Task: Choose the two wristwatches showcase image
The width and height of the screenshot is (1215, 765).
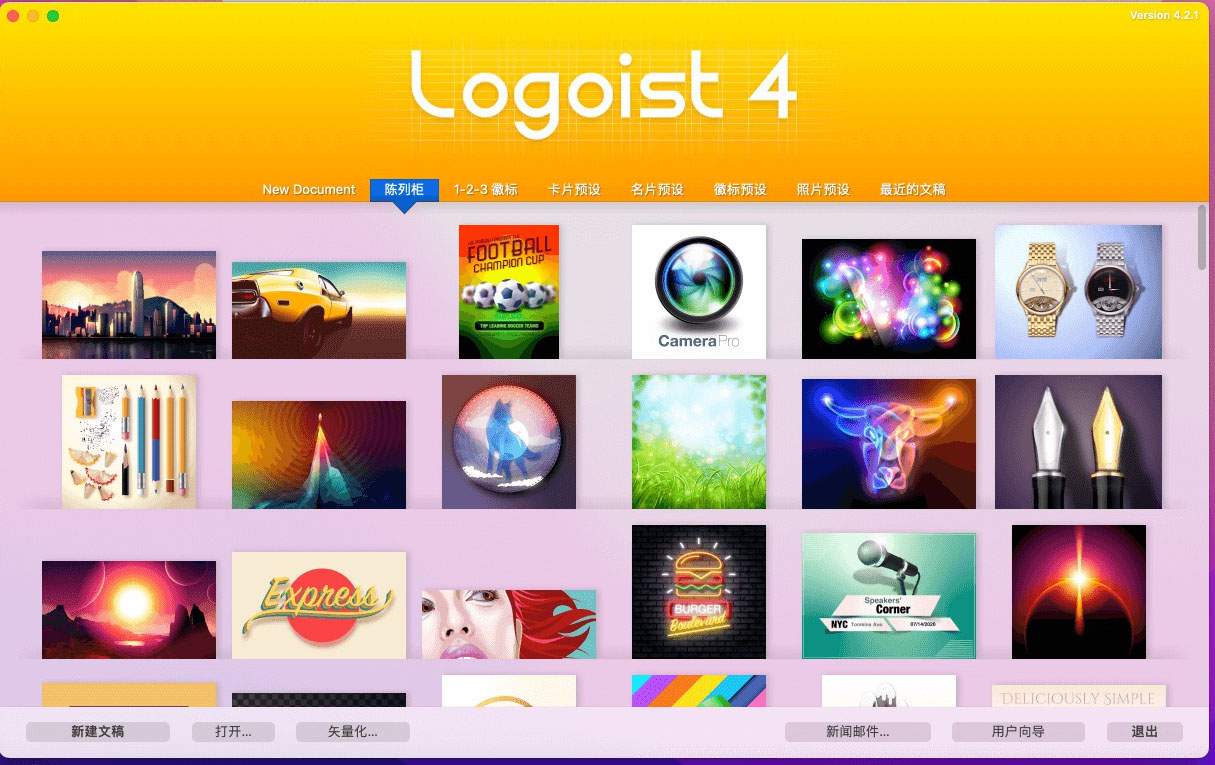Action: (1078, 291)
